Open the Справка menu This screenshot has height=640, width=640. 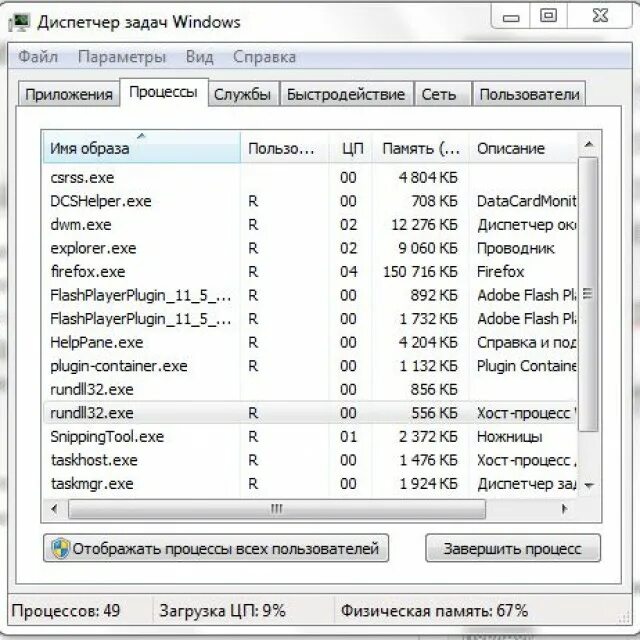click(x=264, y=57)
